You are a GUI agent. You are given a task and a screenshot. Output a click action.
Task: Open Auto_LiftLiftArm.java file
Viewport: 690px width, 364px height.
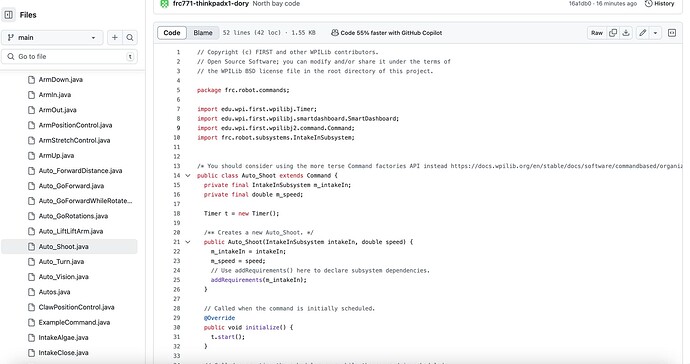pos(70,232)
